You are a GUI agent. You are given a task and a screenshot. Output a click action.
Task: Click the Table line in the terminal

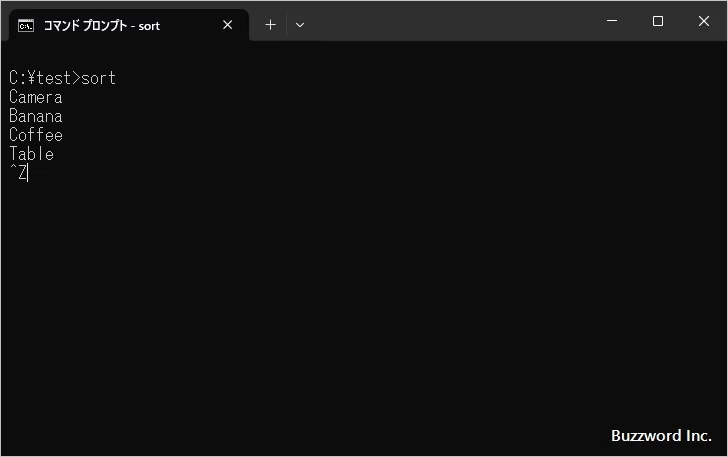31,154
